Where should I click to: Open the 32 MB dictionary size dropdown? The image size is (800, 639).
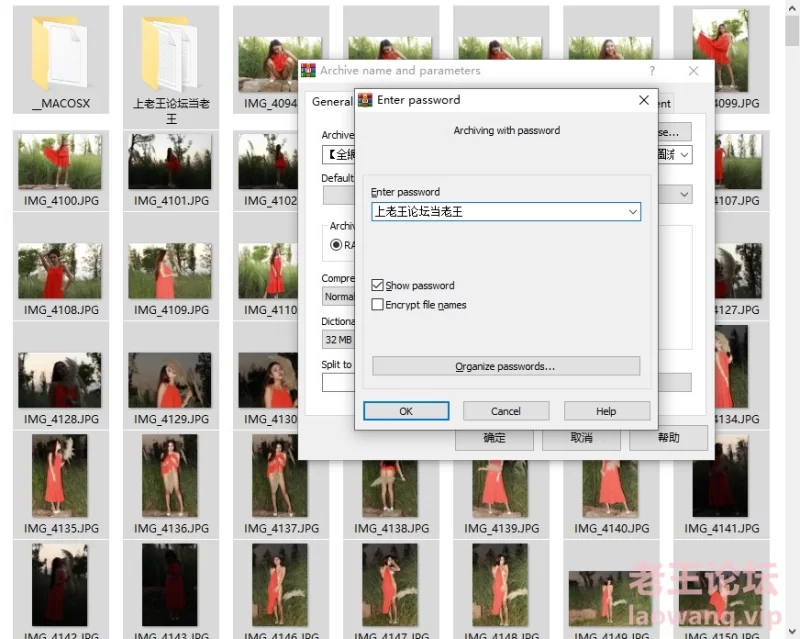pyautogui.click(x=339, y=339)
